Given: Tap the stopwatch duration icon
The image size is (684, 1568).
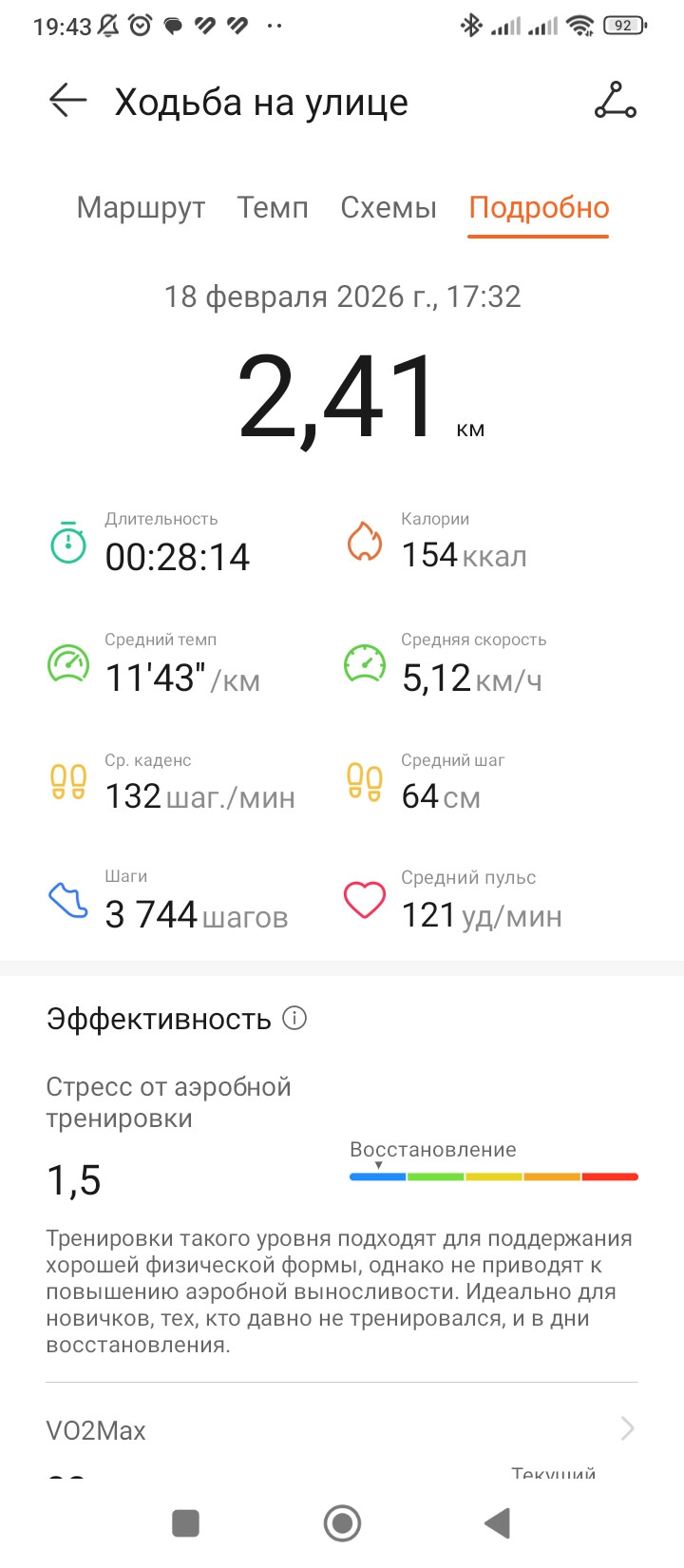Looking at the screenshot, I should pyautogui.click(x=68, y=543).
